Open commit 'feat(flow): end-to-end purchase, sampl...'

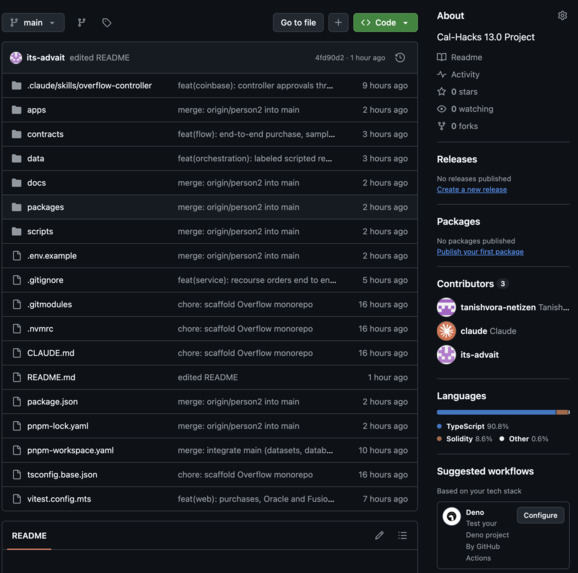(256, 134)
